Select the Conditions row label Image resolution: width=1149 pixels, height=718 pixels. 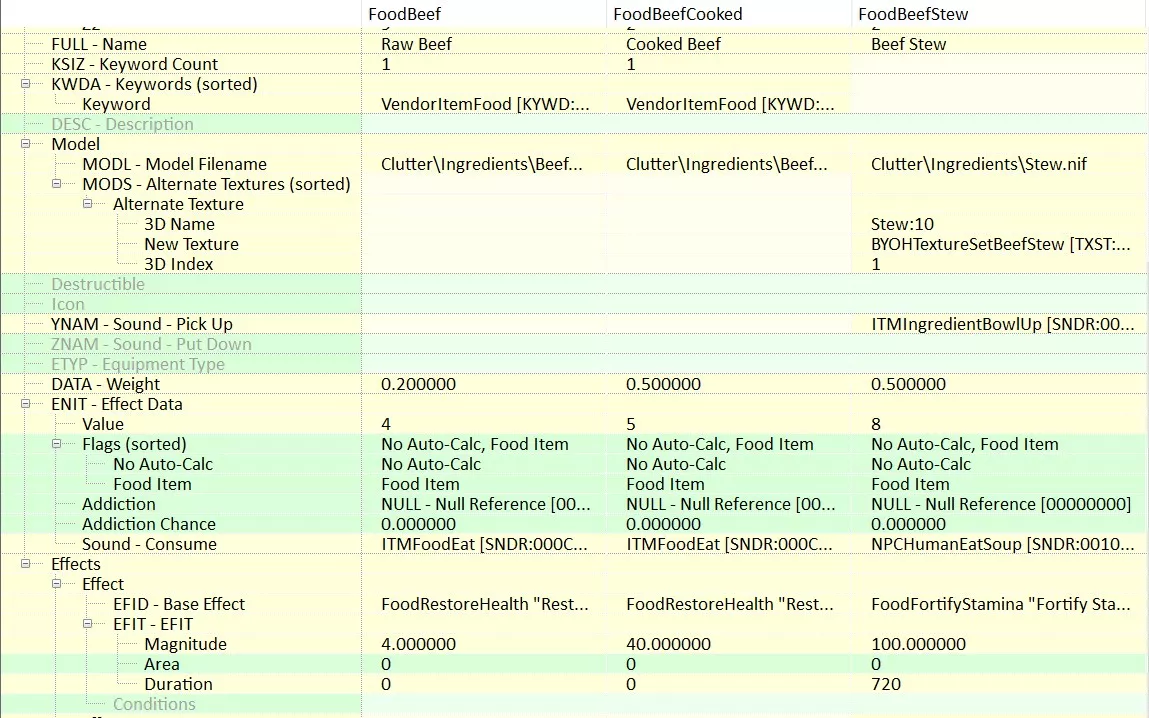(154, 704)
